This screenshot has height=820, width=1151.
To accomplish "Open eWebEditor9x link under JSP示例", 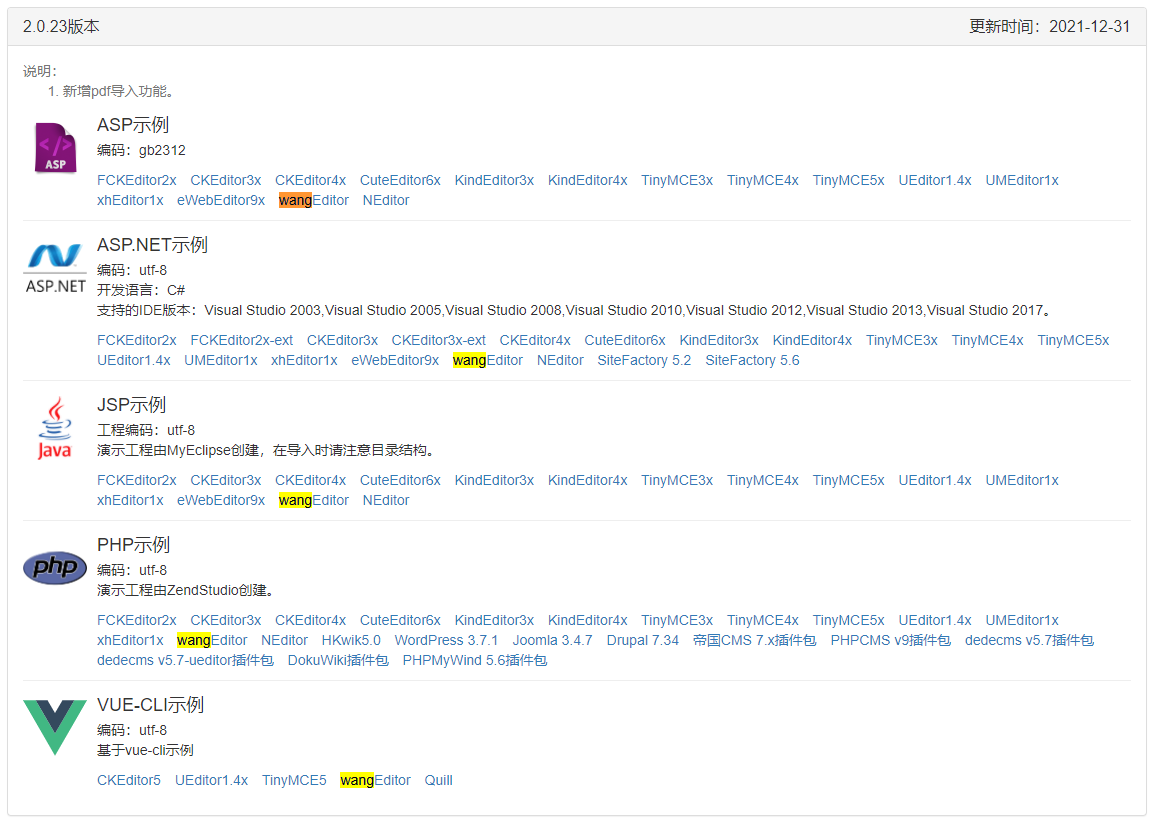I will coord(221,501).
